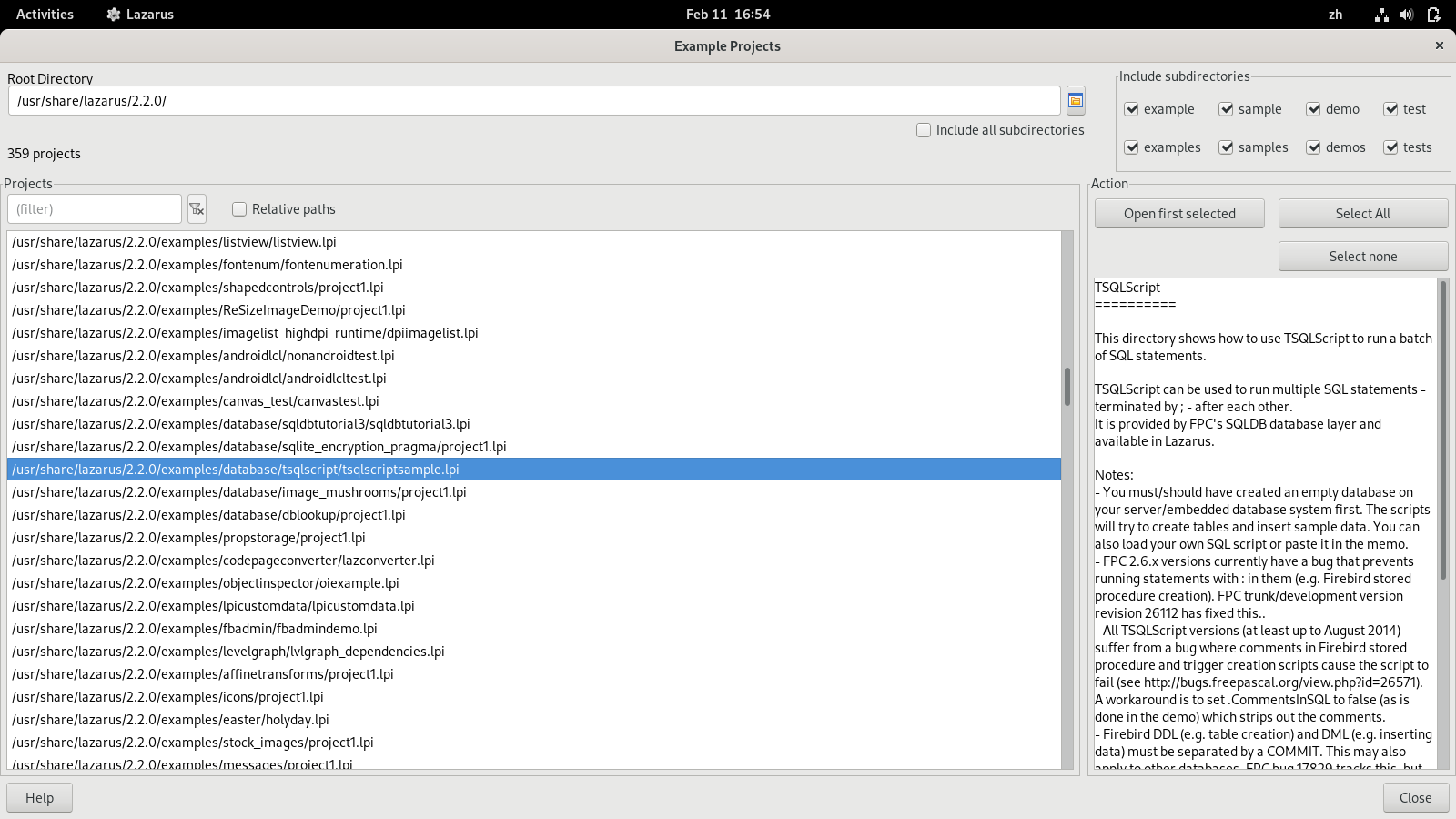
Task: Click the project list vertical scrollbar handle
Action: (1067, 387)
